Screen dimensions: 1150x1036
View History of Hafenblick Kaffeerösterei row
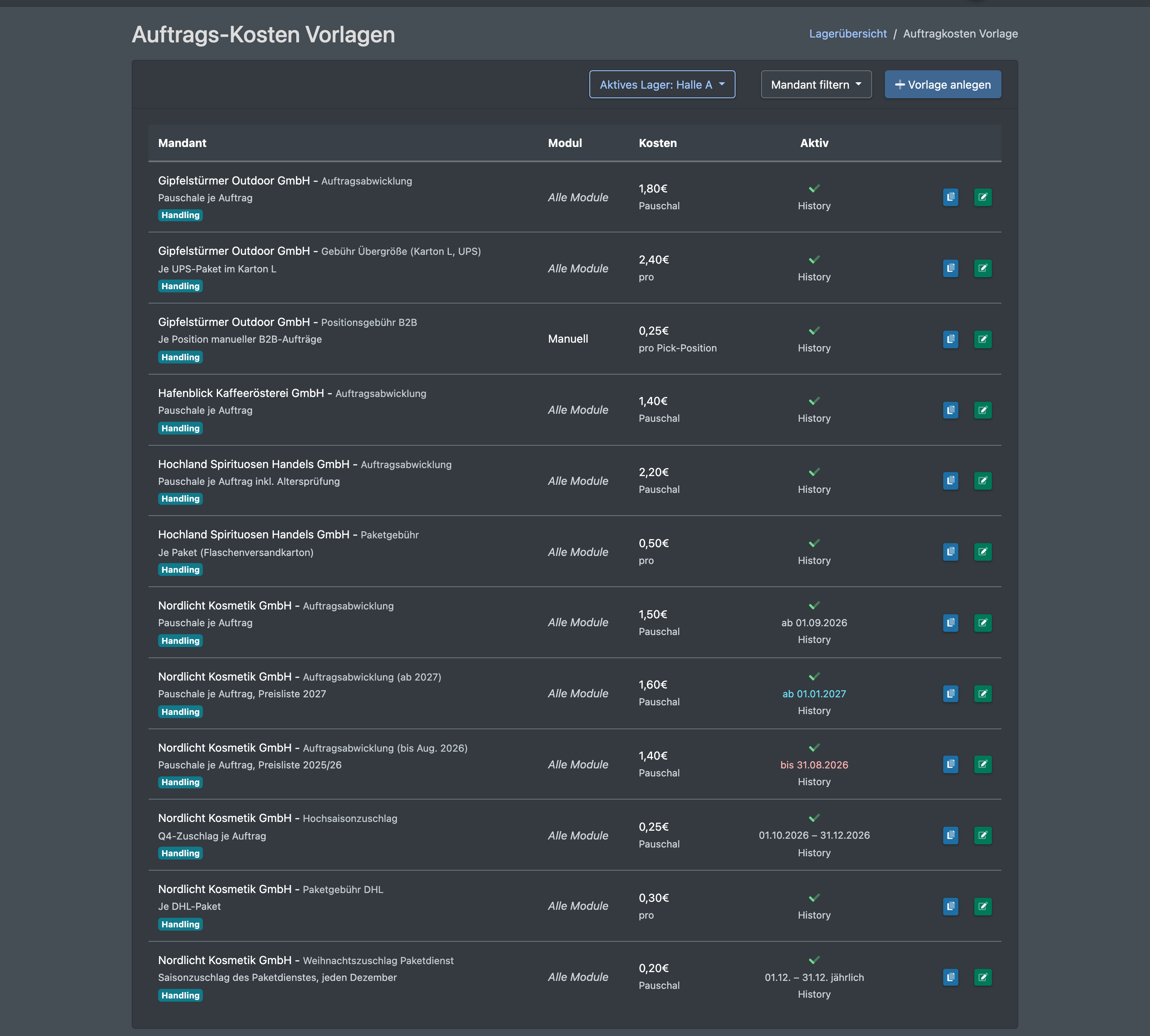click(x=814, y=419)
